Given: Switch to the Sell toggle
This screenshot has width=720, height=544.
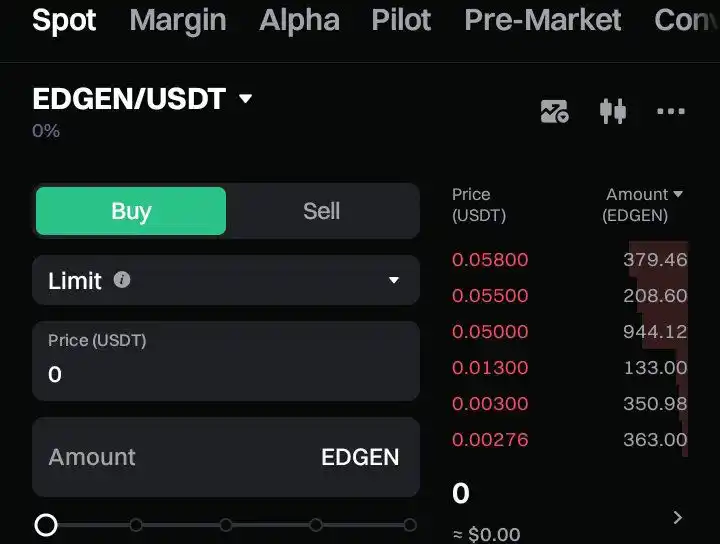Looking at the screenshot, I should tap(321, 211).
